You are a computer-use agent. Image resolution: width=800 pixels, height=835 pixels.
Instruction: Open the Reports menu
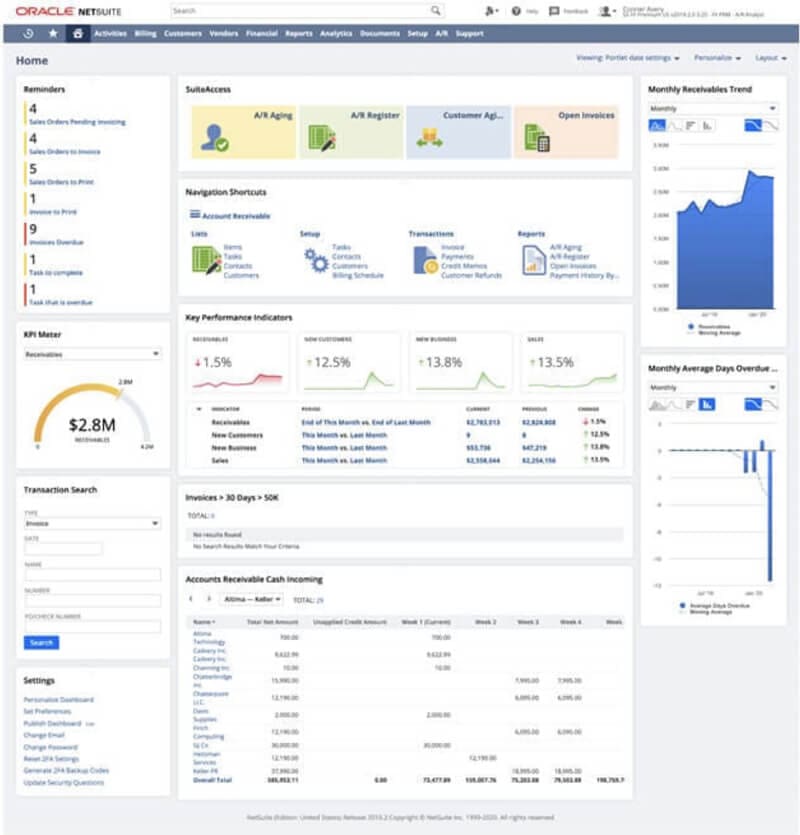(299, 34)
